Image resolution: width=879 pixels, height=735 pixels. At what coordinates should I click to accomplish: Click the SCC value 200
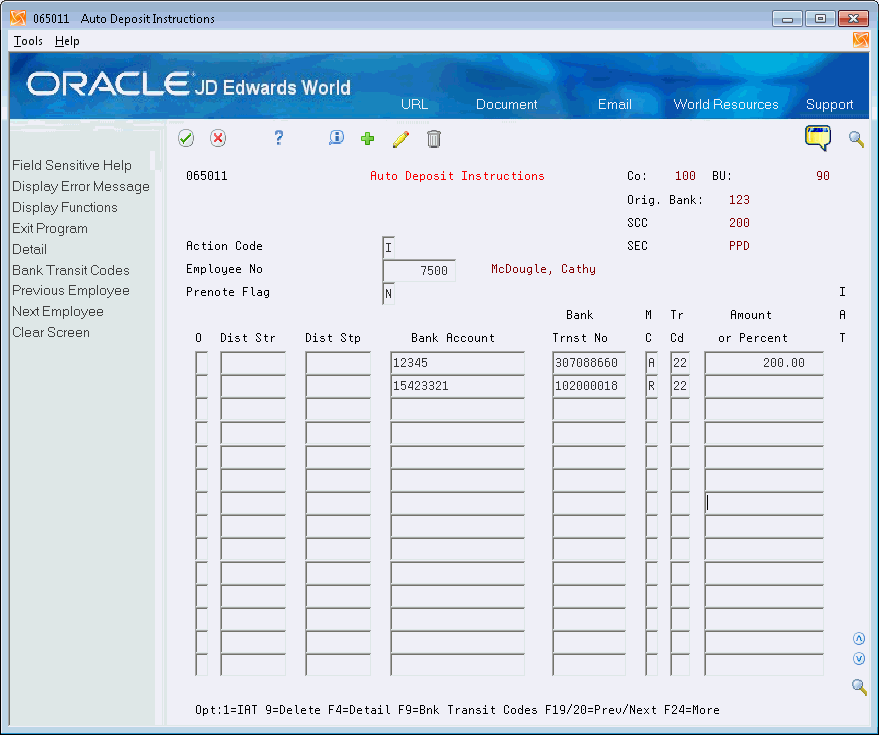739,223
